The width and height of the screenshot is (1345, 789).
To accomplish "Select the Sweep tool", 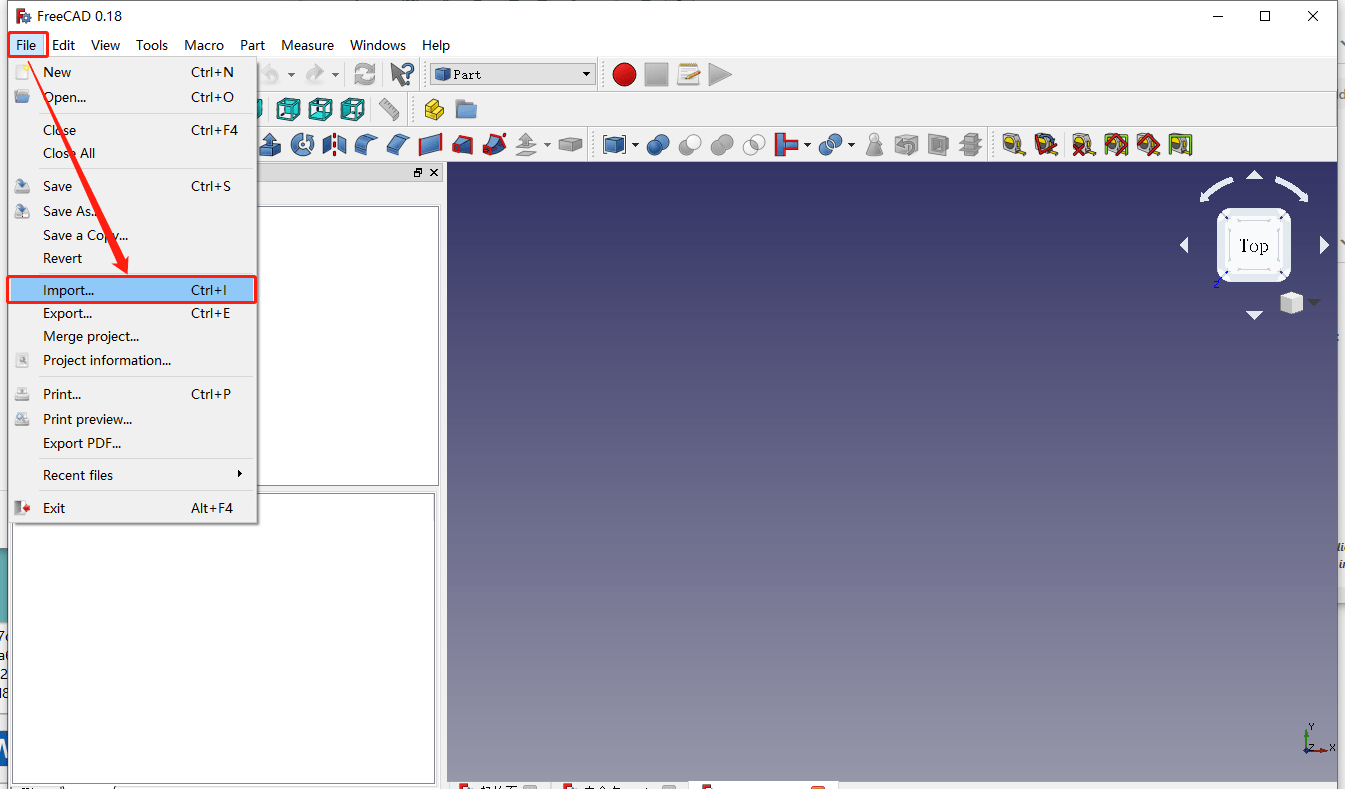I will 493,145.
